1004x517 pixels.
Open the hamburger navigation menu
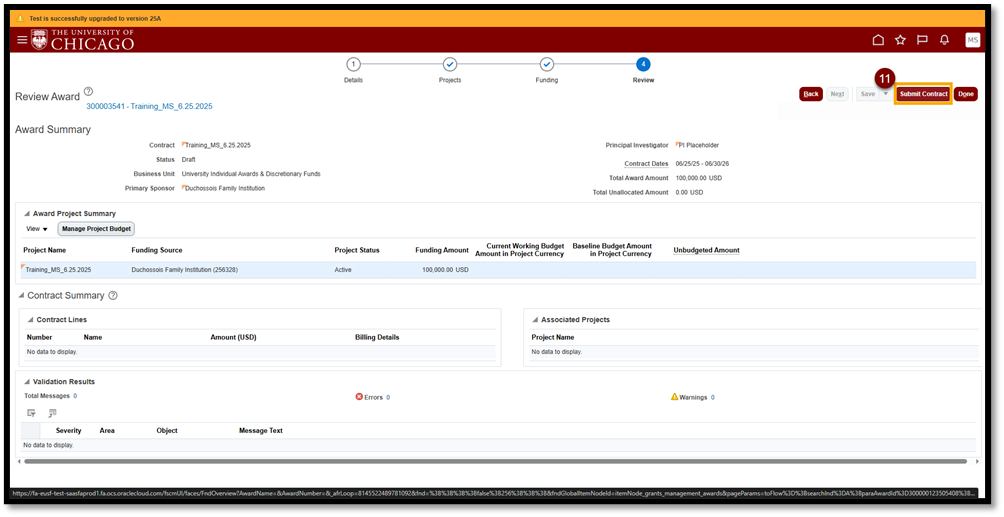[x=22, y=40]
